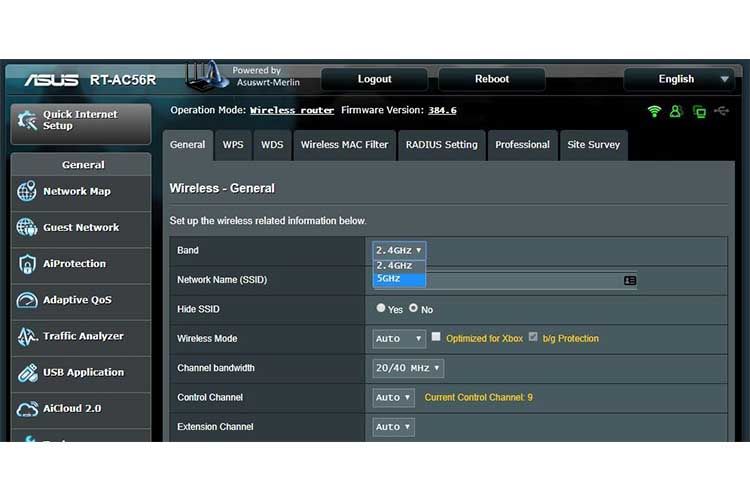The image size is (750, 500).
Task: Open Quick Internet Setup wizard icon
Action: pyautogui.click(x=27, y=120)
